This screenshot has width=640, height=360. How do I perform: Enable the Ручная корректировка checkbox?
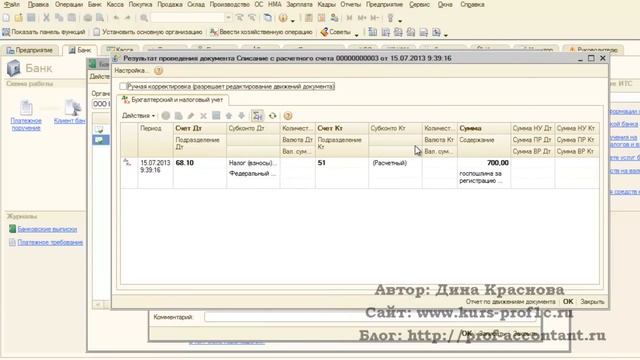pos(122,87)
